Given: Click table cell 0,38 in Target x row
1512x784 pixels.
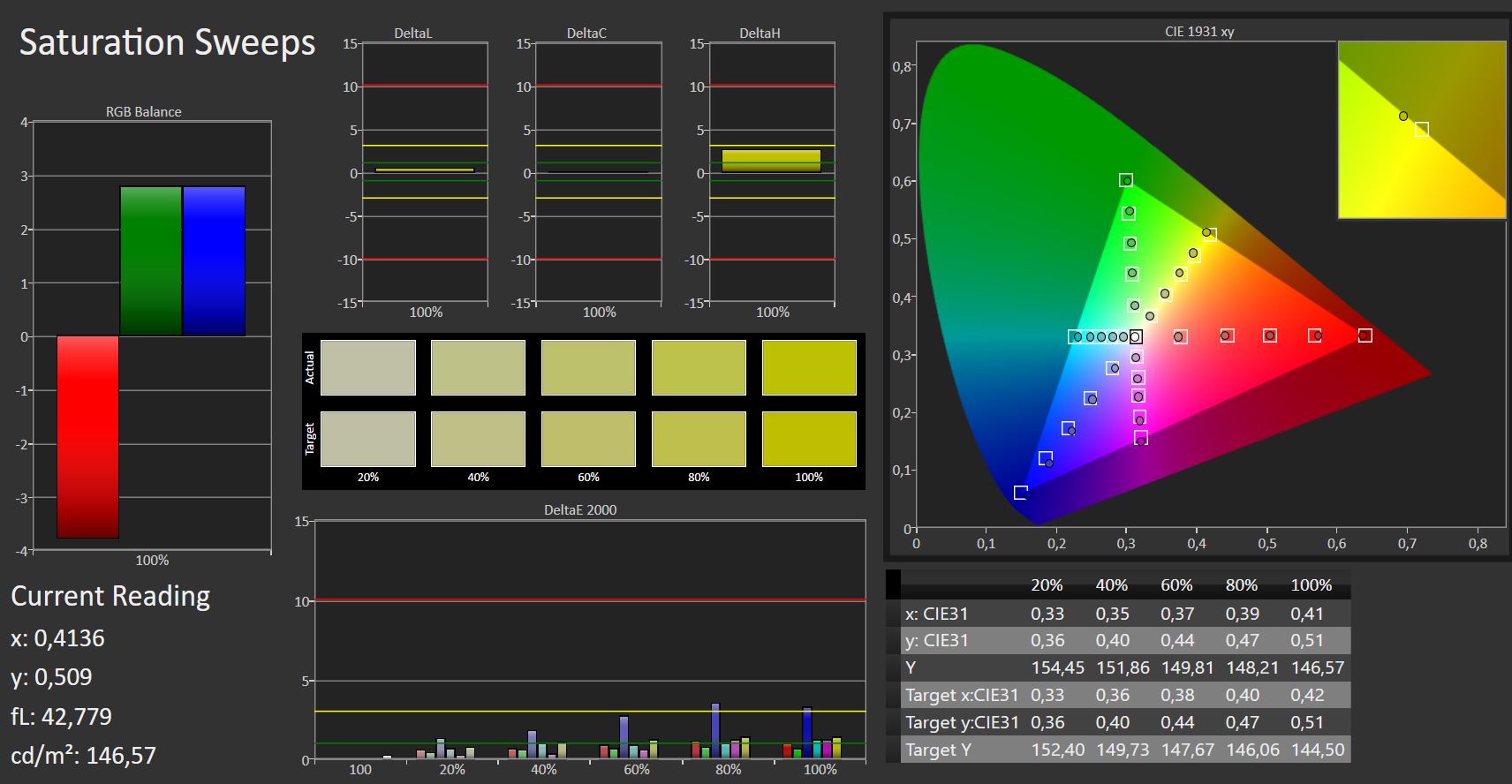Looking at the screenshot, I should point(1177,695).
